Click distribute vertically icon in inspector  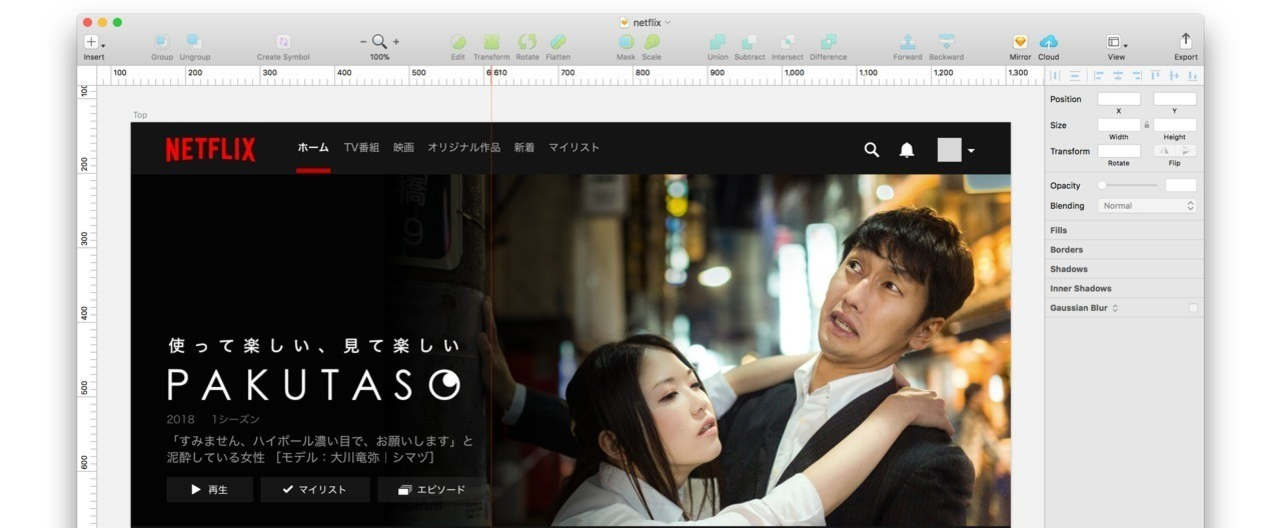[x=1074, y=75]
